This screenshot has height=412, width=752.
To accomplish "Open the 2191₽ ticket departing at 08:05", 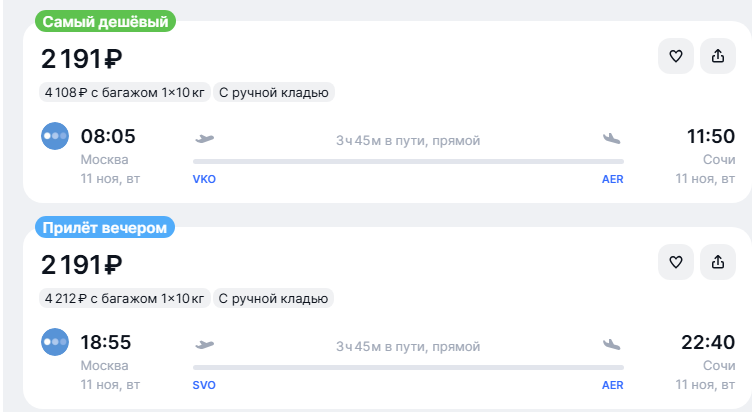I will [x=388, y=112].
